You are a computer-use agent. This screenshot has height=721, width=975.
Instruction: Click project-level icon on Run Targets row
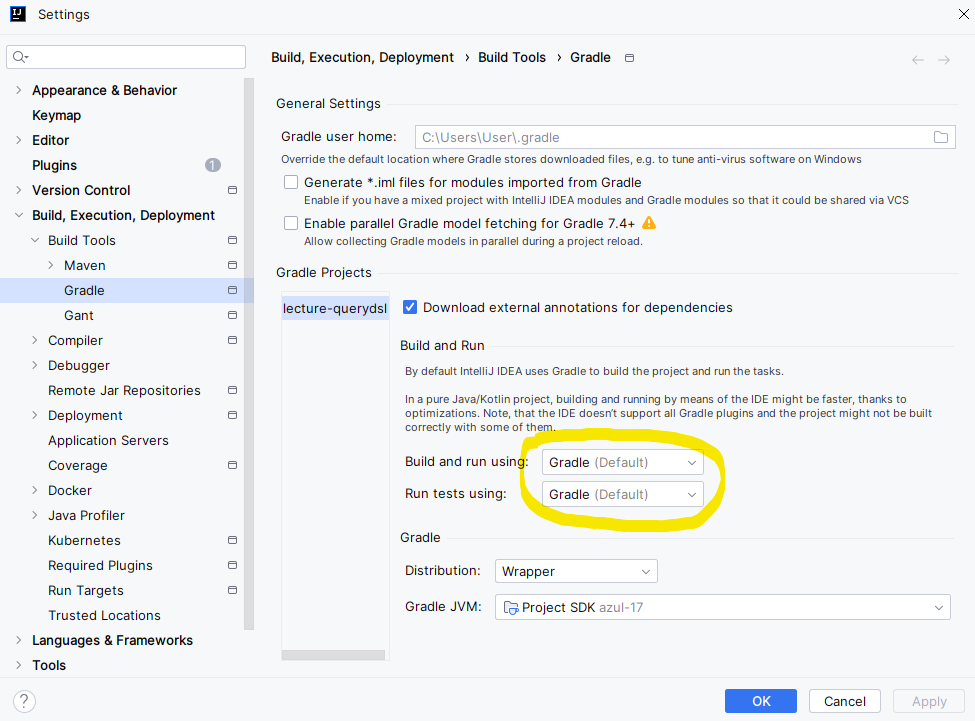point(233,590)
